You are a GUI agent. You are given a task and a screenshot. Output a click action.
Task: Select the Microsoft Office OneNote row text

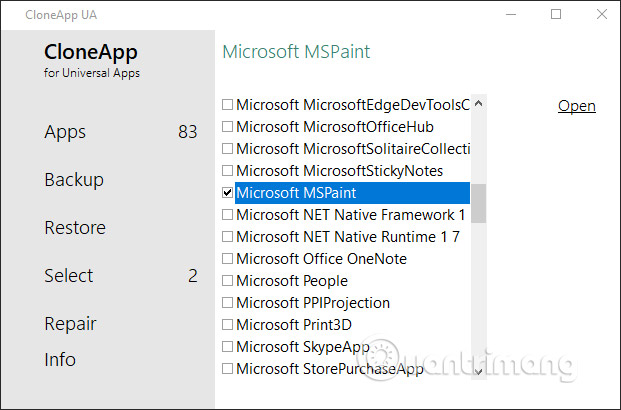coord(322,259)
